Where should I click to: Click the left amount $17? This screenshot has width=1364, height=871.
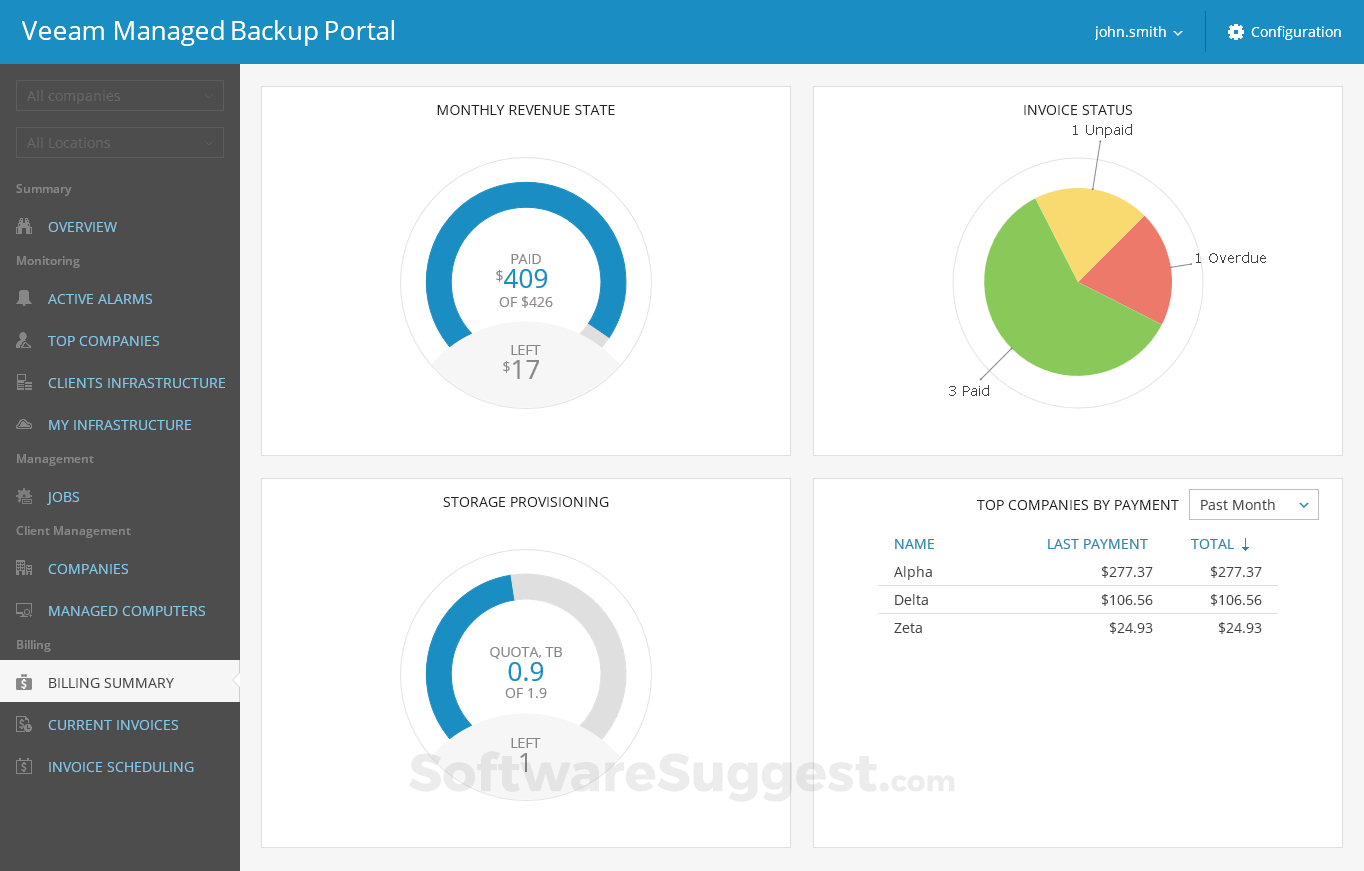click(x=521, y=369)
